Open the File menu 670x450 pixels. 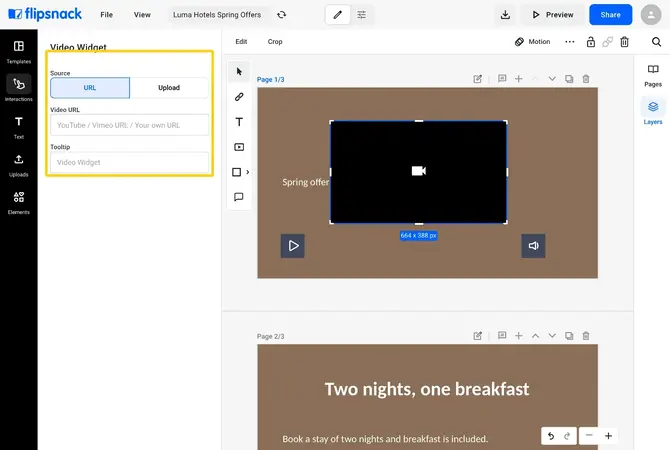106,15
